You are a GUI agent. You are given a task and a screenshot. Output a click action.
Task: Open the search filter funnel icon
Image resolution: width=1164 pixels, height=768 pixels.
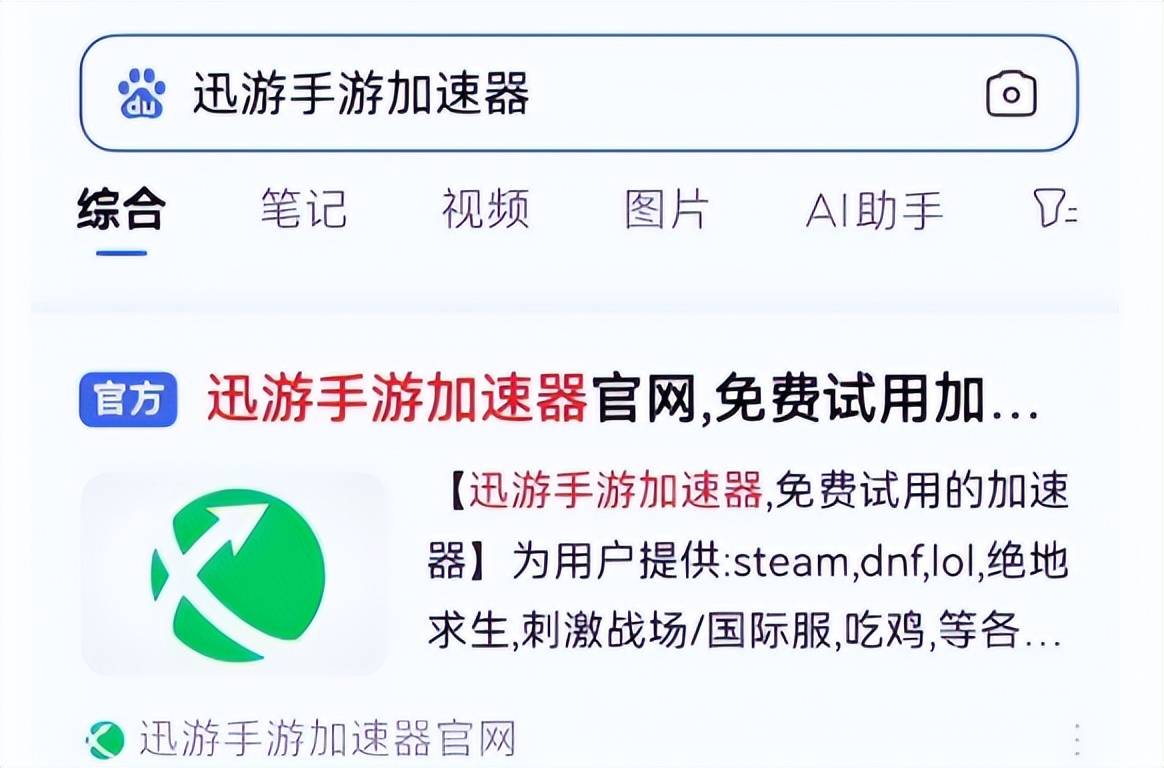(1054, 207)
